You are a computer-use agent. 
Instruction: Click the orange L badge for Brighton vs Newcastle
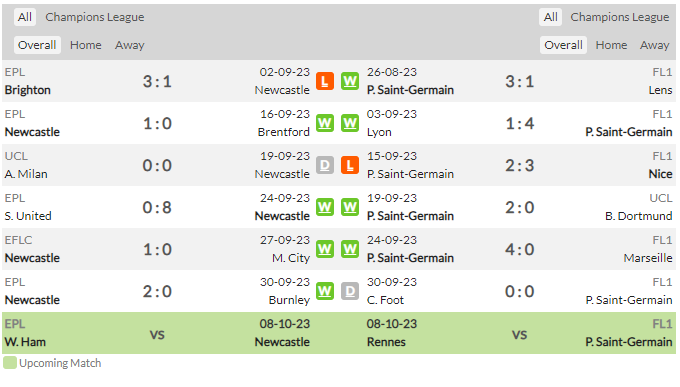point(325,81)
